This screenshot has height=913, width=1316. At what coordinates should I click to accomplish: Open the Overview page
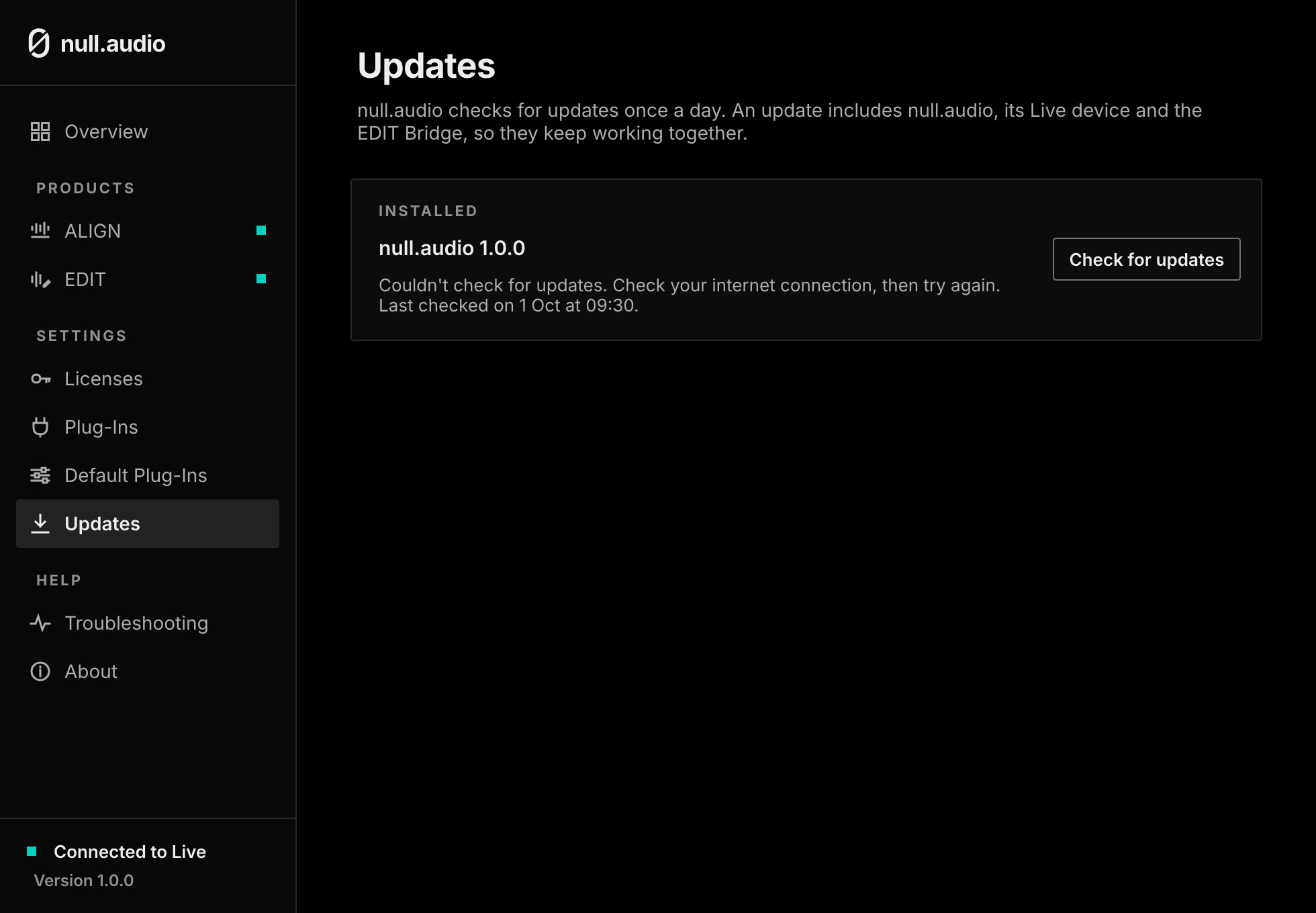tap(148, 132)
